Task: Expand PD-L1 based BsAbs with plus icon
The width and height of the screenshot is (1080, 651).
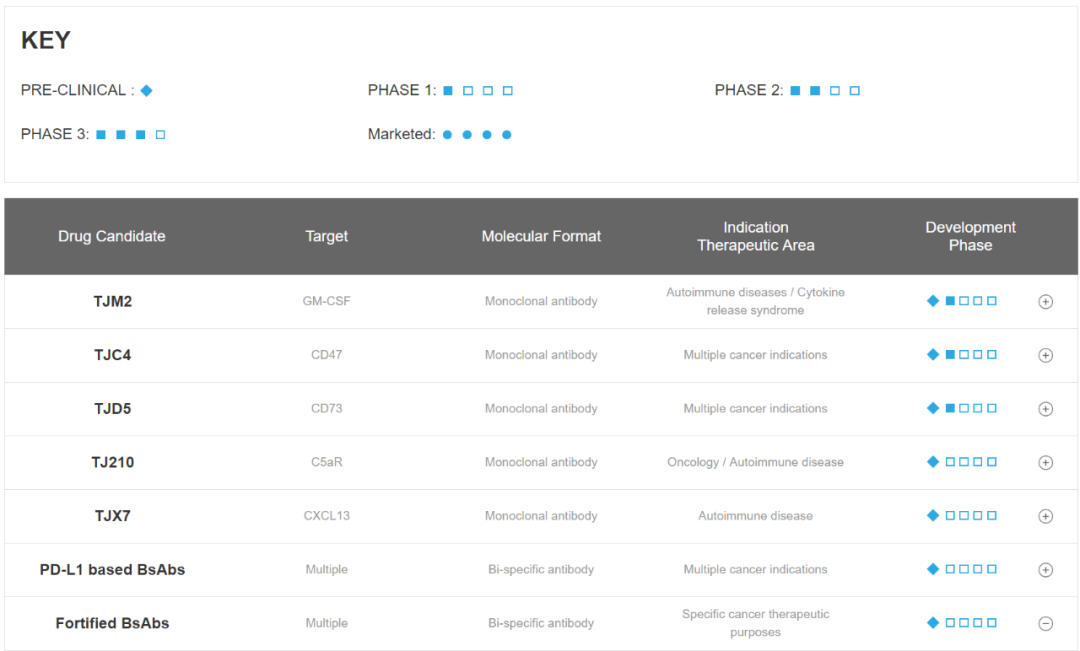Action: click(1045, 570)
